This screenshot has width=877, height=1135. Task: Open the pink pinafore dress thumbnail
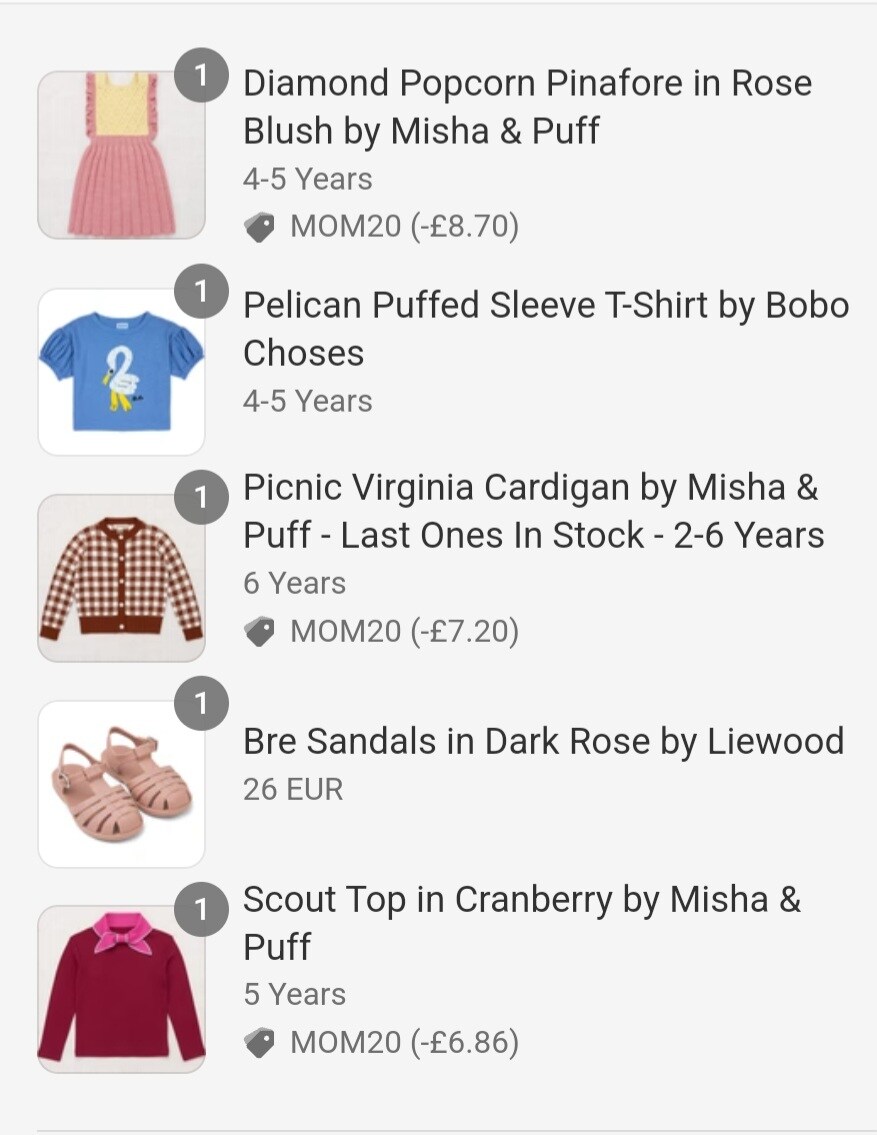pyautogui.click(x=122, y=155)
